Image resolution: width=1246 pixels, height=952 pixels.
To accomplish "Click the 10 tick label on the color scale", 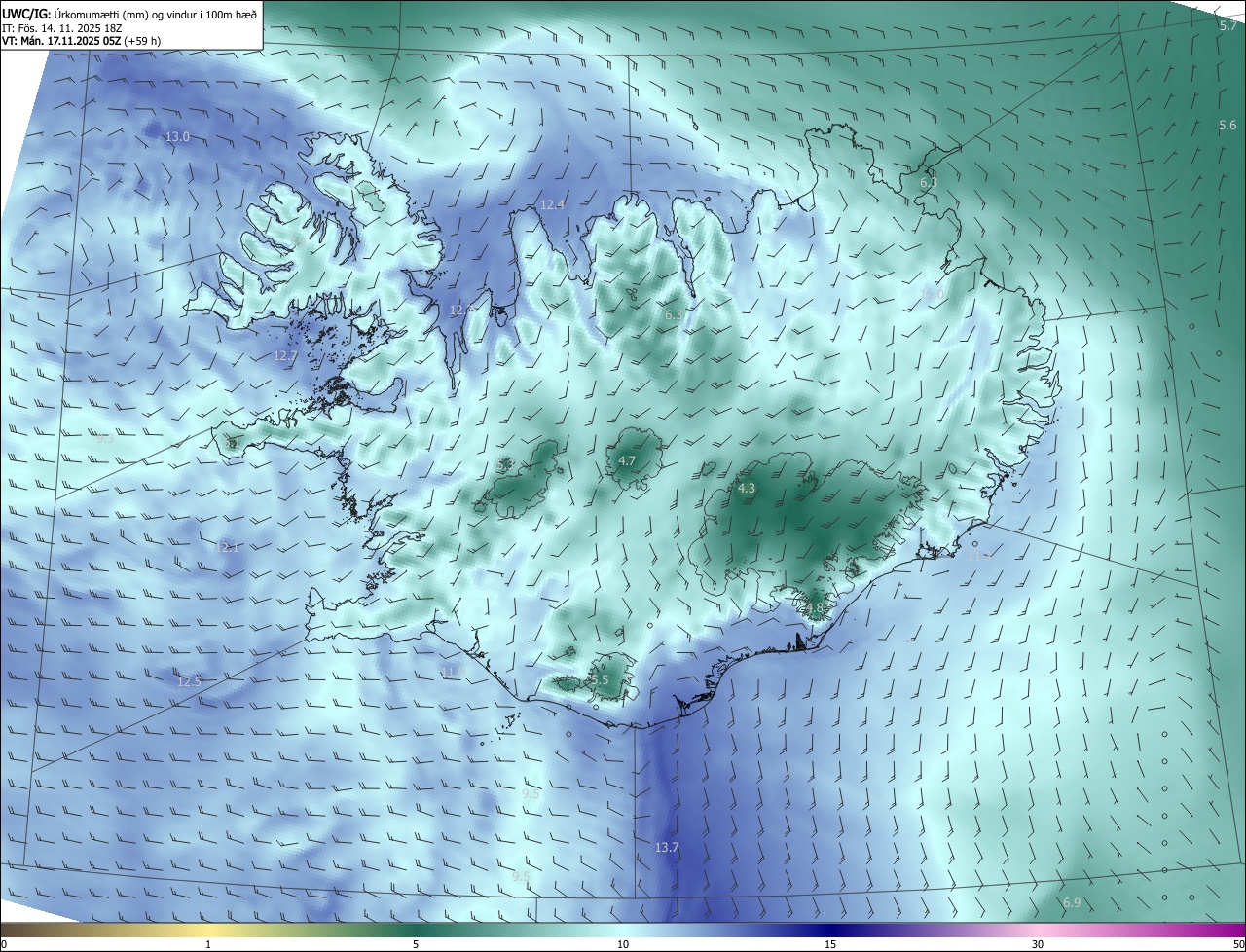I will coord(623,944).
